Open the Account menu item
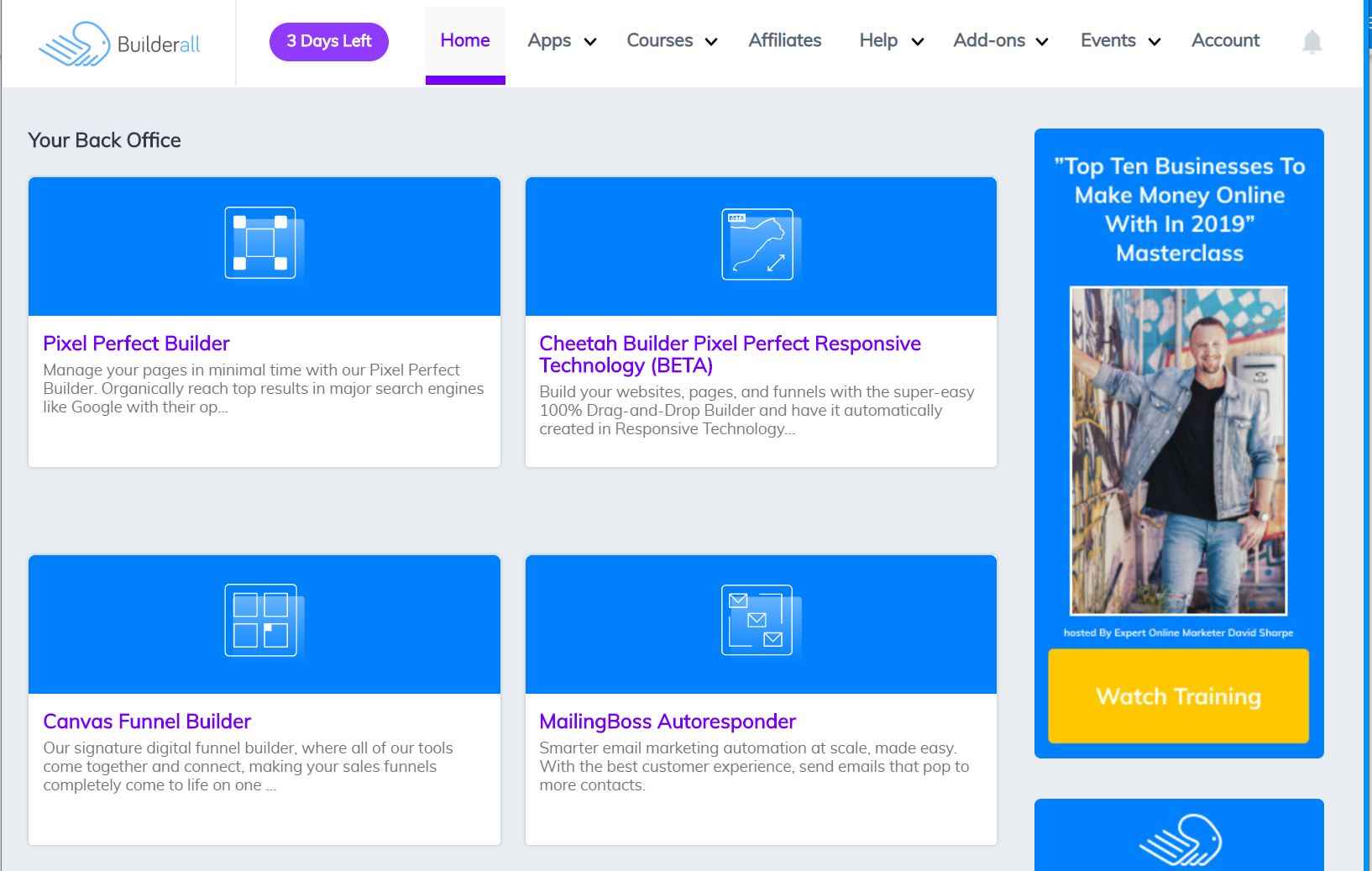 [1225, 41]
